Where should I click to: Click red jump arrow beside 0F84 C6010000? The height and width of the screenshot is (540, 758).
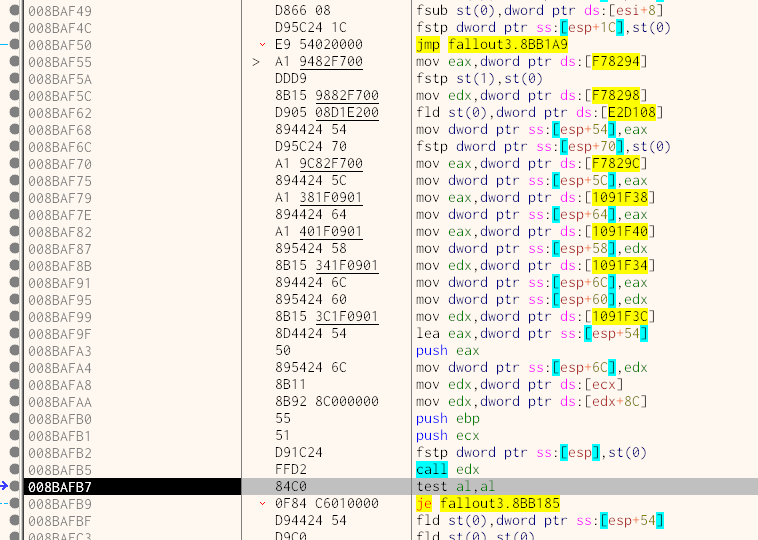coord(262,503)
